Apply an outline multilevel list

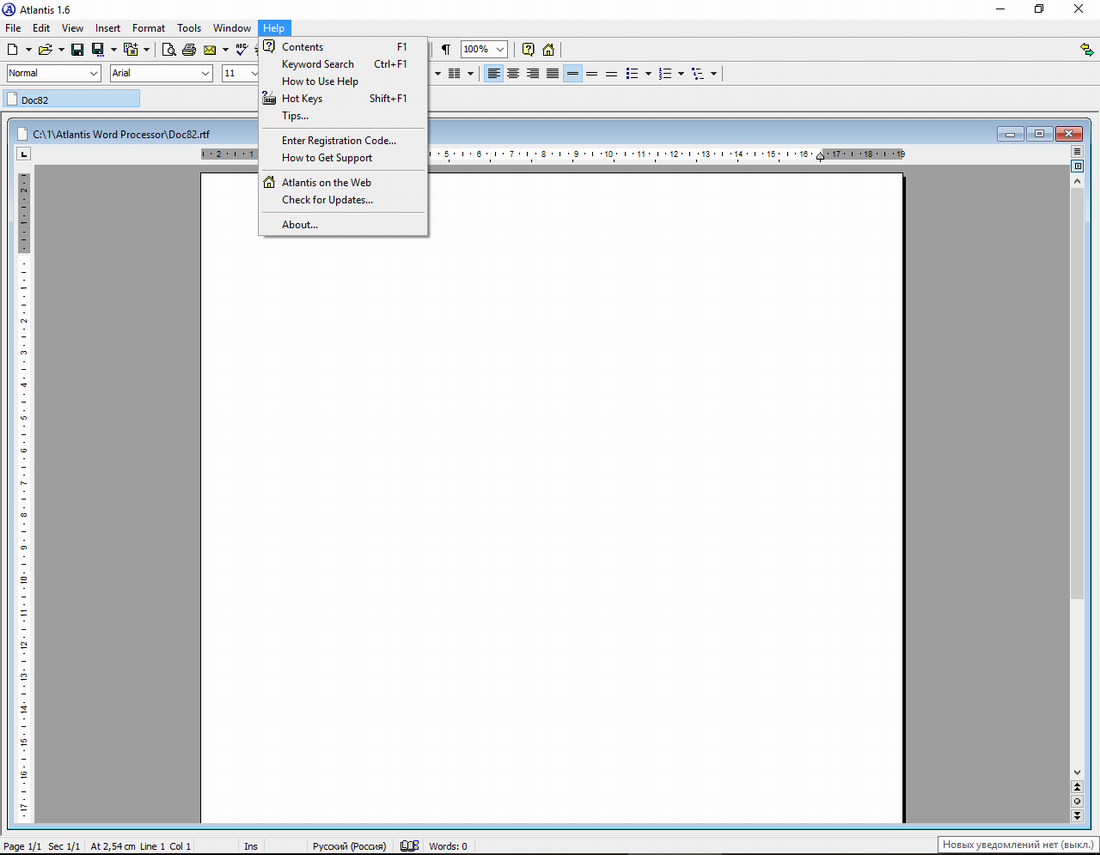click(698, 74)
